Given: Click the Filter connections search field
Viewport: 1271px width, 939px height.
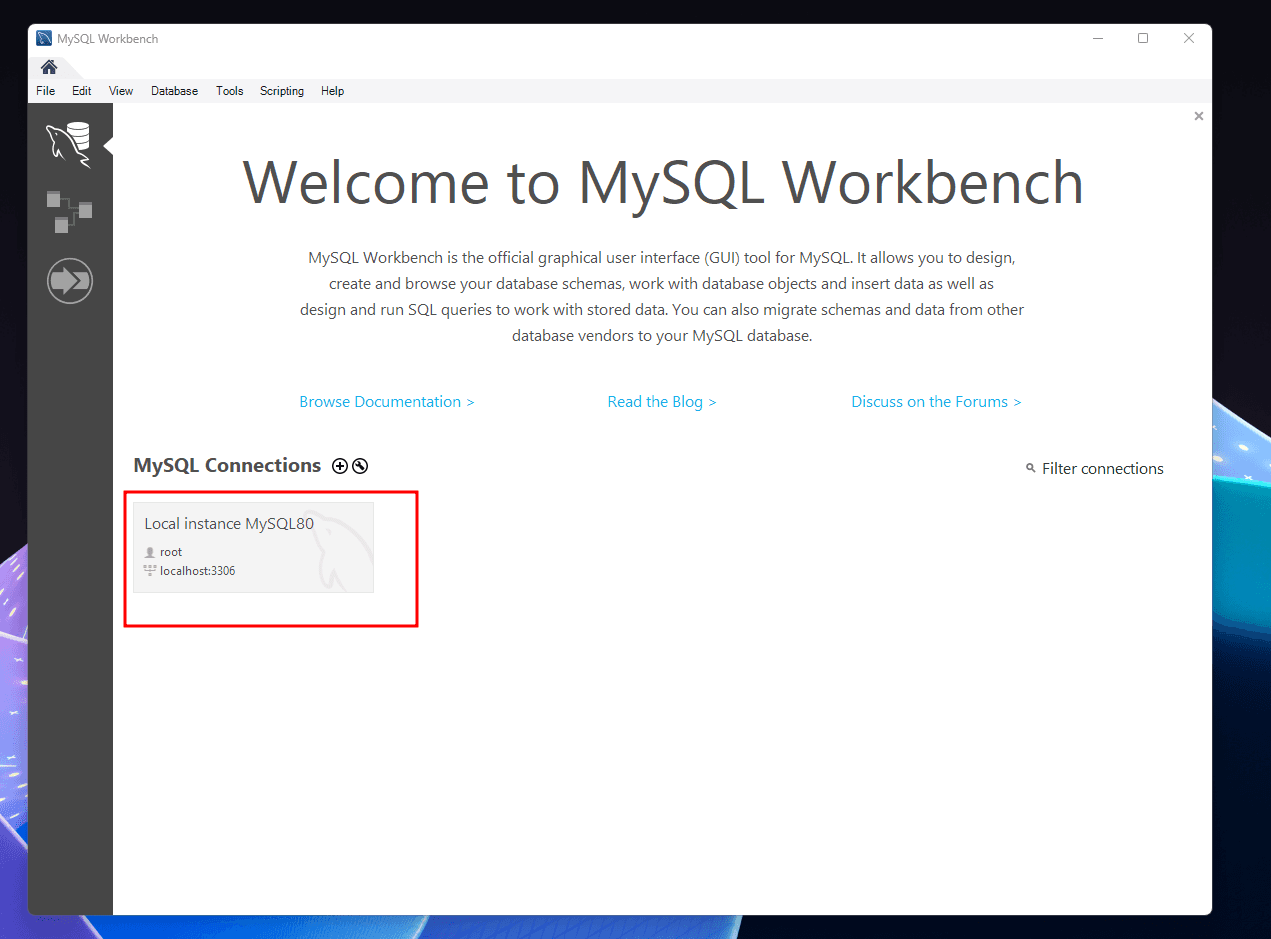Looking at the screenshot, I should coord(1103,469).
